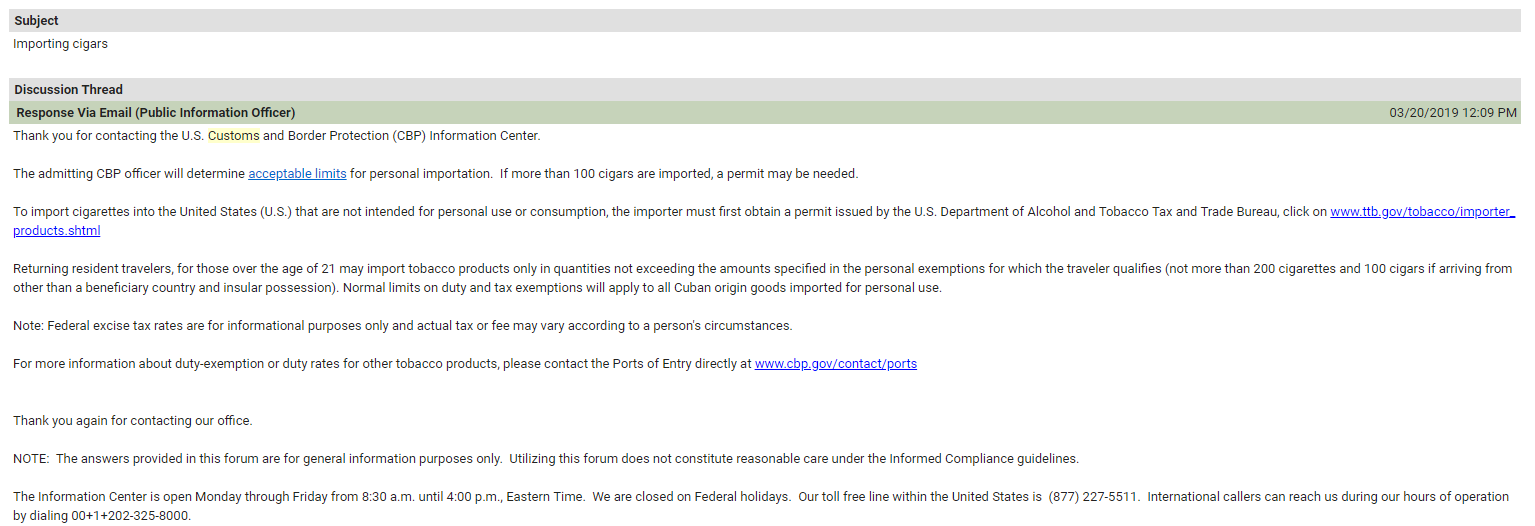Viewport: 1535px width, 526px height.
Task: Click the toll free number (877) 227-5511
Action: tap(1093, 497)
